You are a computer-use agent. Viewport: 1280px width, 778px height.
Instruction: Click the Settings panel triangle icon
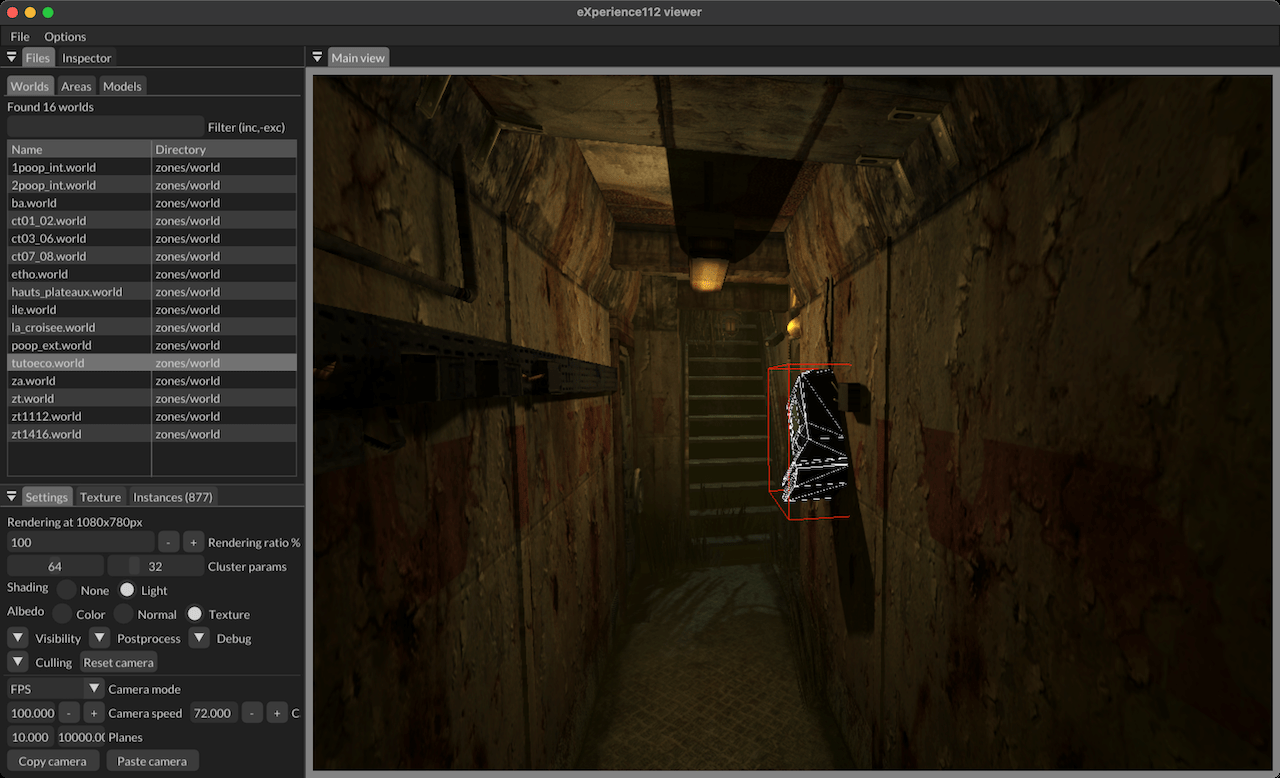12,497
